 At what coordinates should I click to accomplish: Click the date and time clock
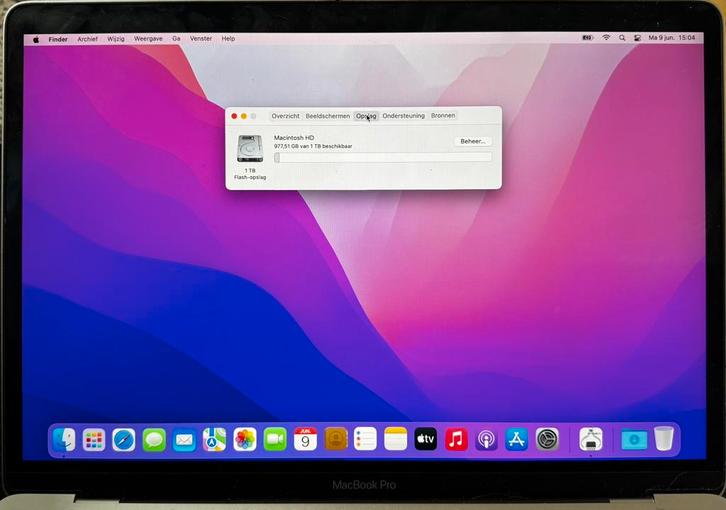coord(672,38)
